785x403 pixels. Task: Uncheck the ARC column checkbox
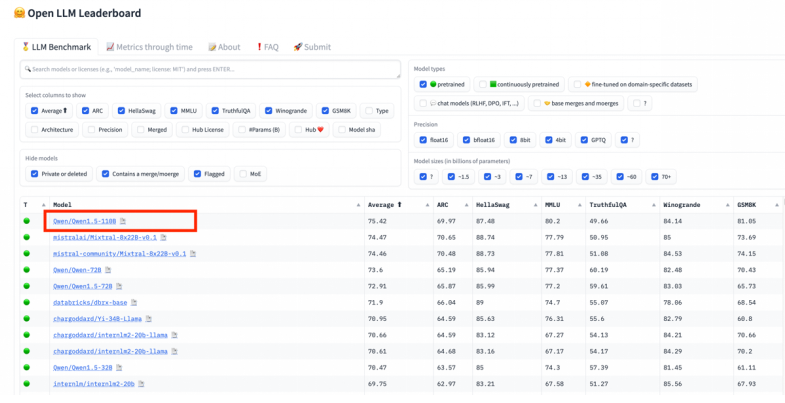86,111
